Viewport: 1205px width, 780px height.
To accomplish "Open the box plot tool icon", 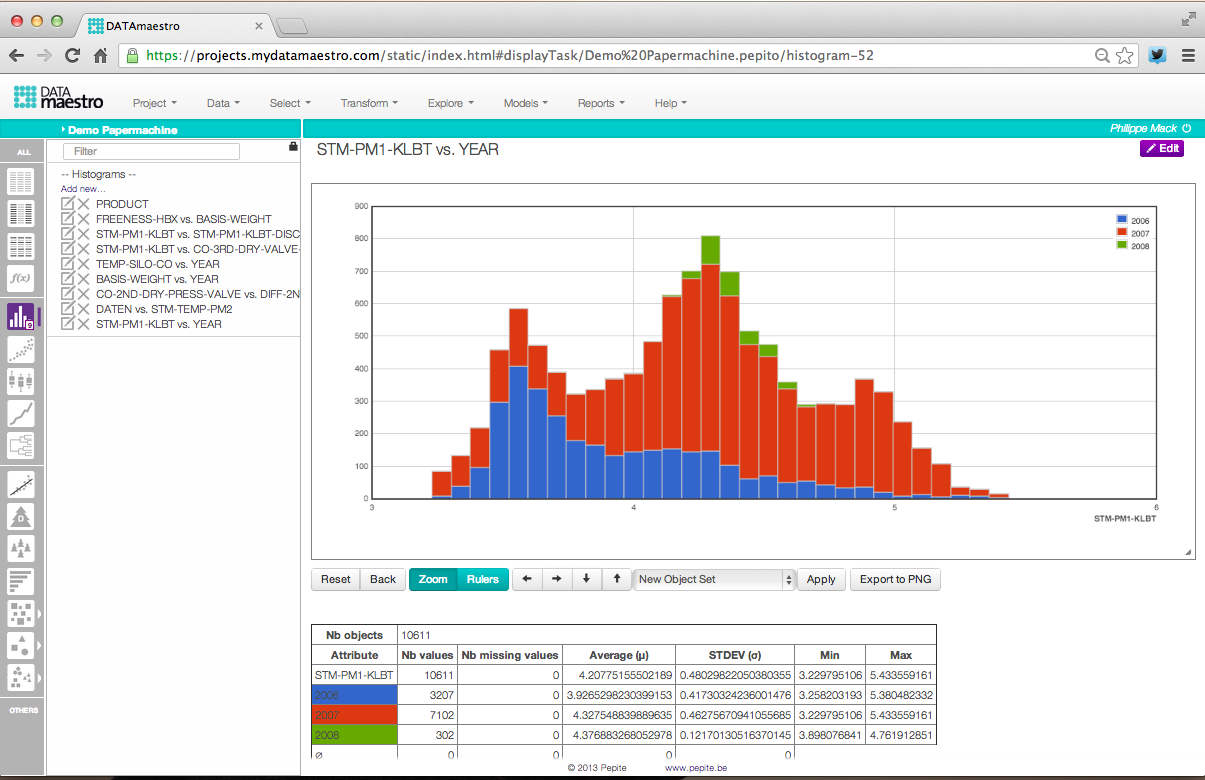I will point(21,381).
